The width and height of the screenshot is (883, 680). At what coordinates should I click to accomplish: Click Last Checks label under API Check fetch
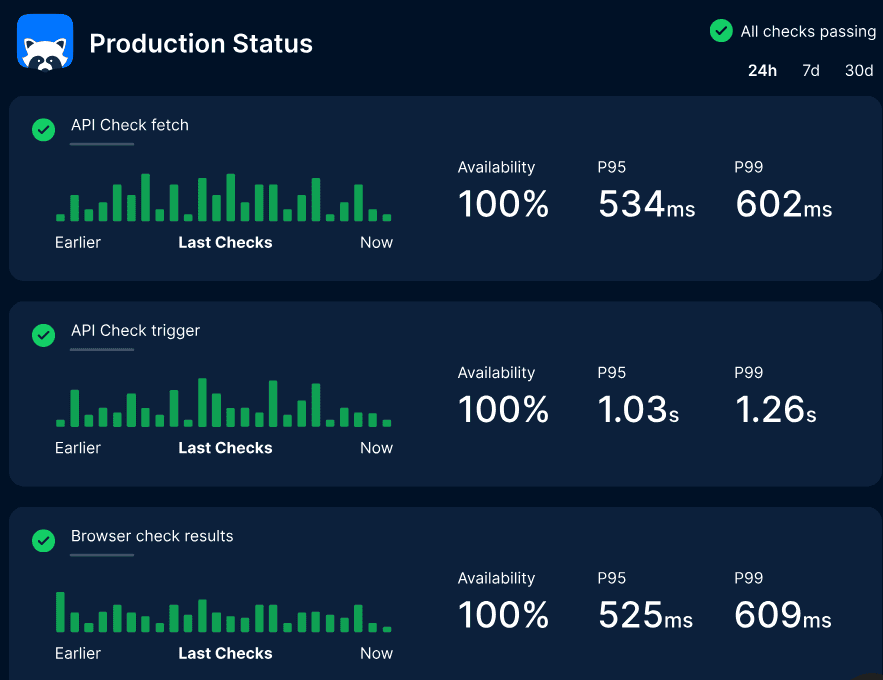point(225,243)
